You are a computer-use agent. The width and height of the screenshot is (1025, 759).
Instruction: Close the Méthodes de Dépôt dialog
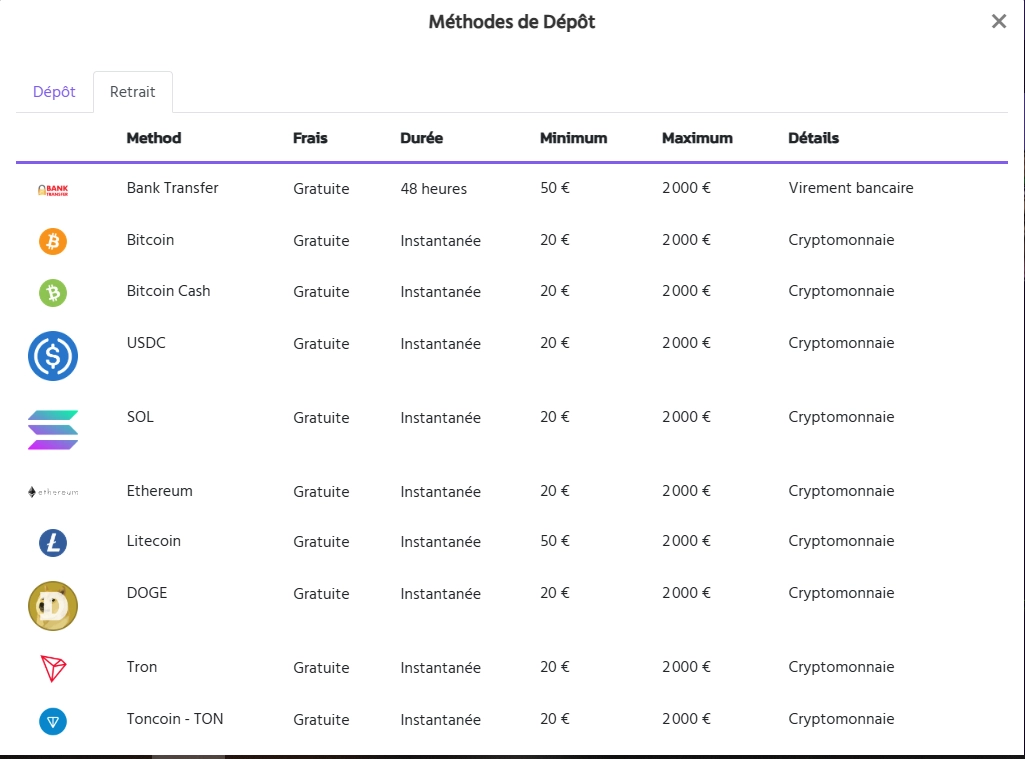[x=998, y=22]
